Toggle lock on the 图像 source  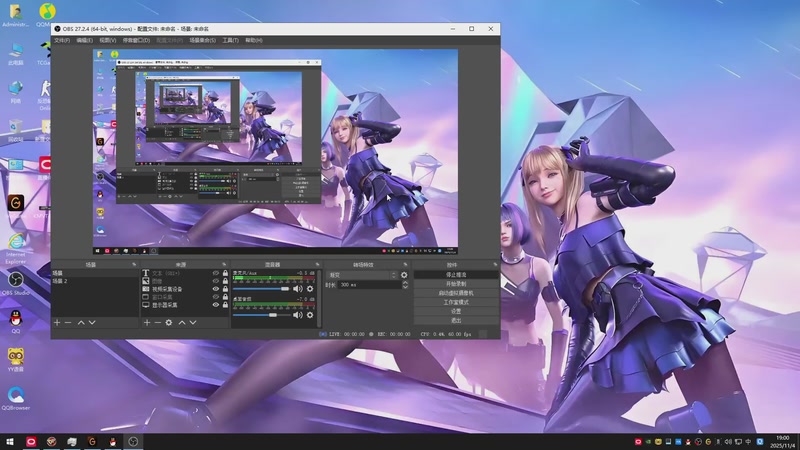(x=225, y=281)
